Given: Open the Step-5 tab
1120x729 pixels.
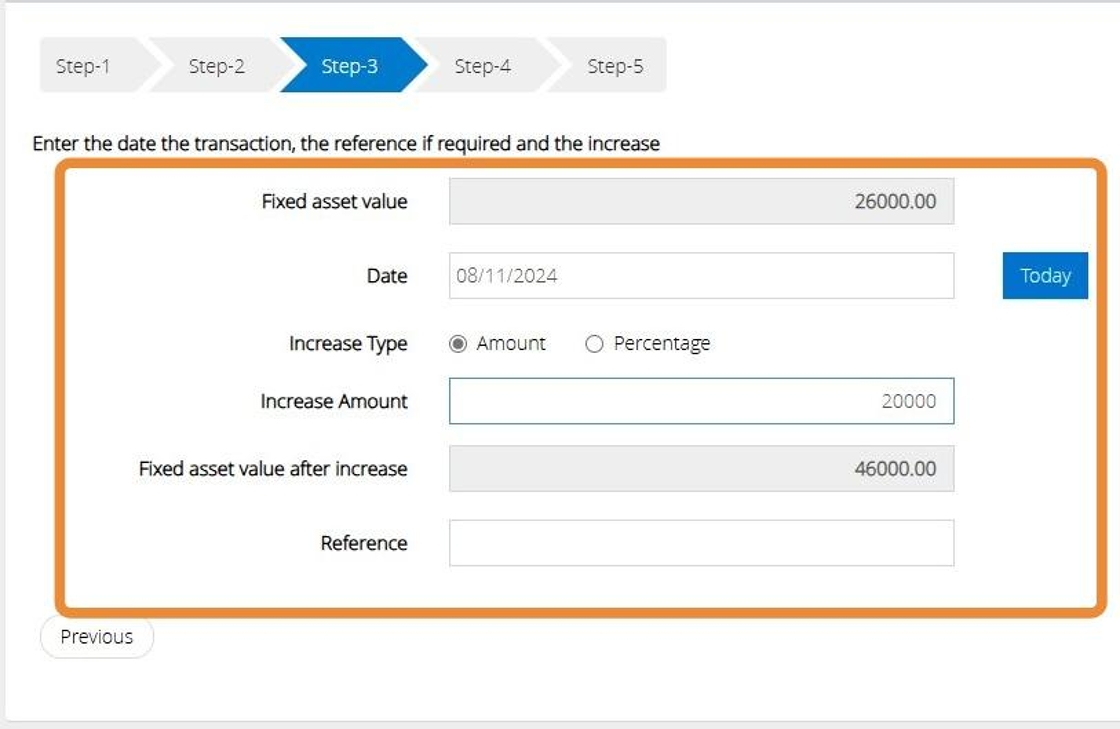Looking at the screenshot, I should [x=615, y=66].
